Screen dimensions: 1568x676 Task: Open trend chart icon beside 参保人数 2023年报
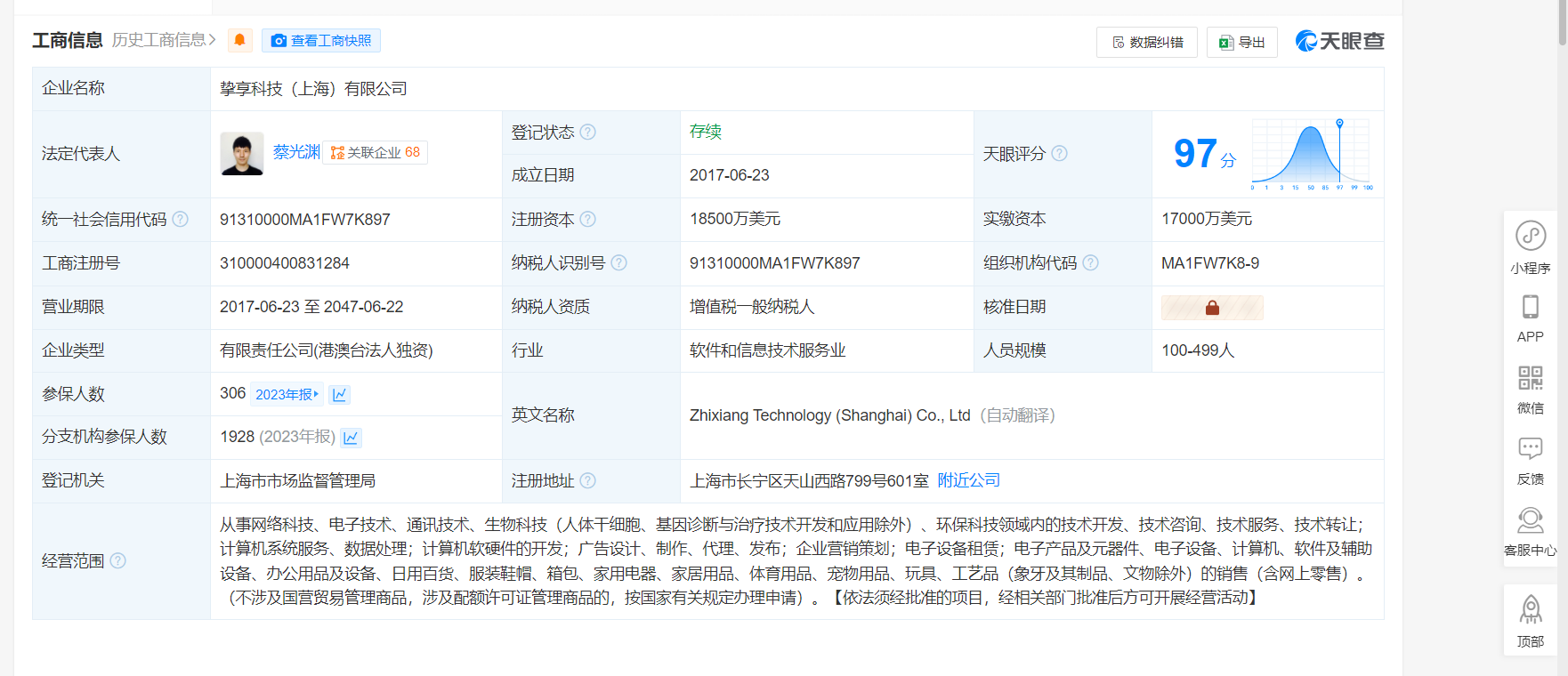click(339, 394)
